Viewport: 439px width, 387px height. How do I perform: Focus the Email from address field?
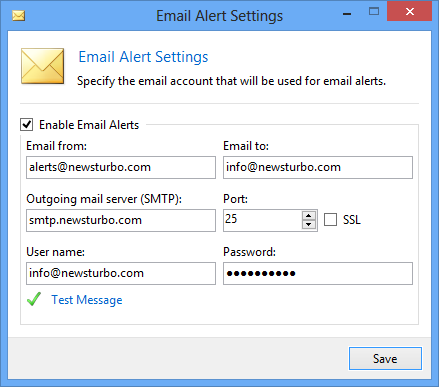[x=121, y=167]
